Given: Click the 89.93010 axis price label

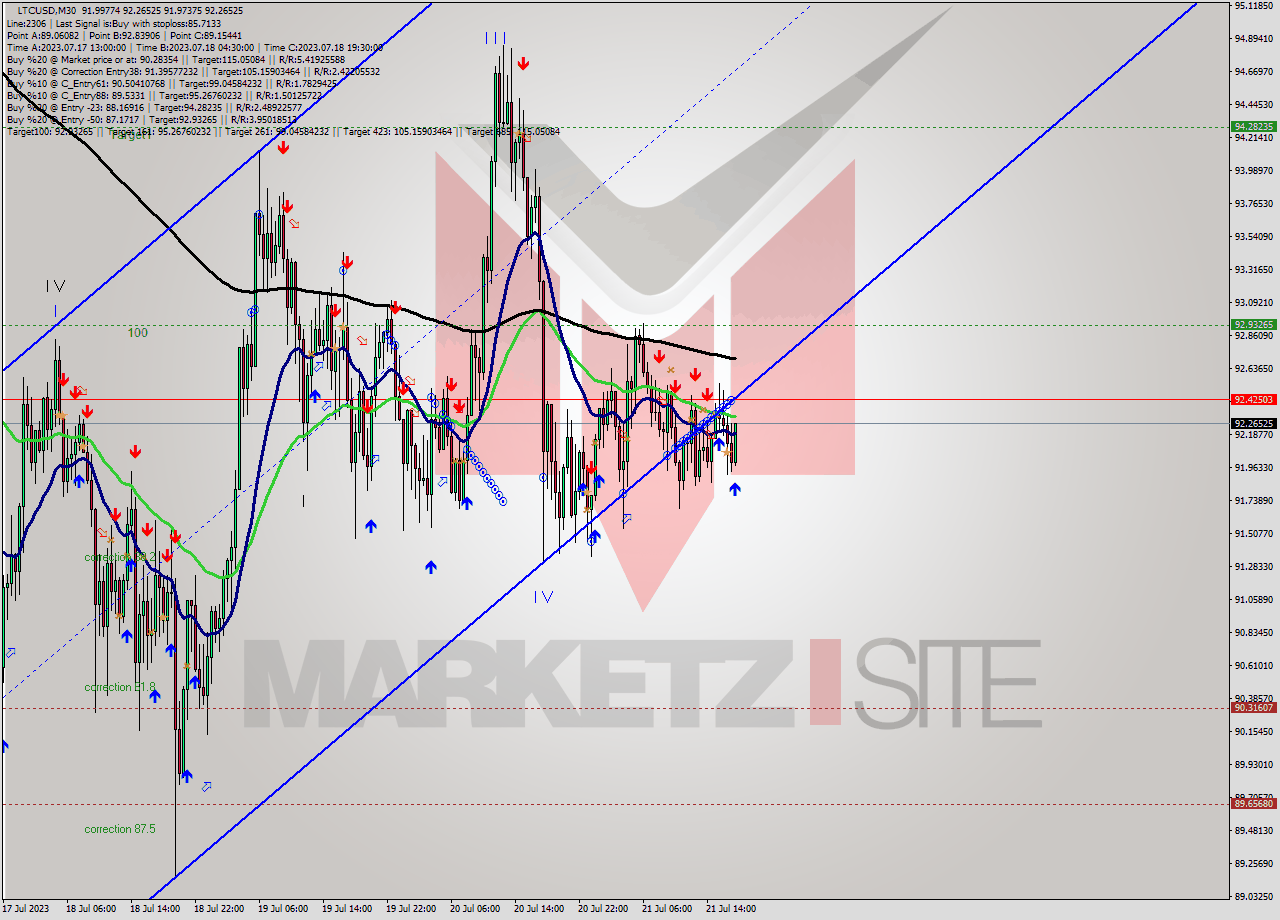Looking at the screenshot, I should coord(1254,765).
